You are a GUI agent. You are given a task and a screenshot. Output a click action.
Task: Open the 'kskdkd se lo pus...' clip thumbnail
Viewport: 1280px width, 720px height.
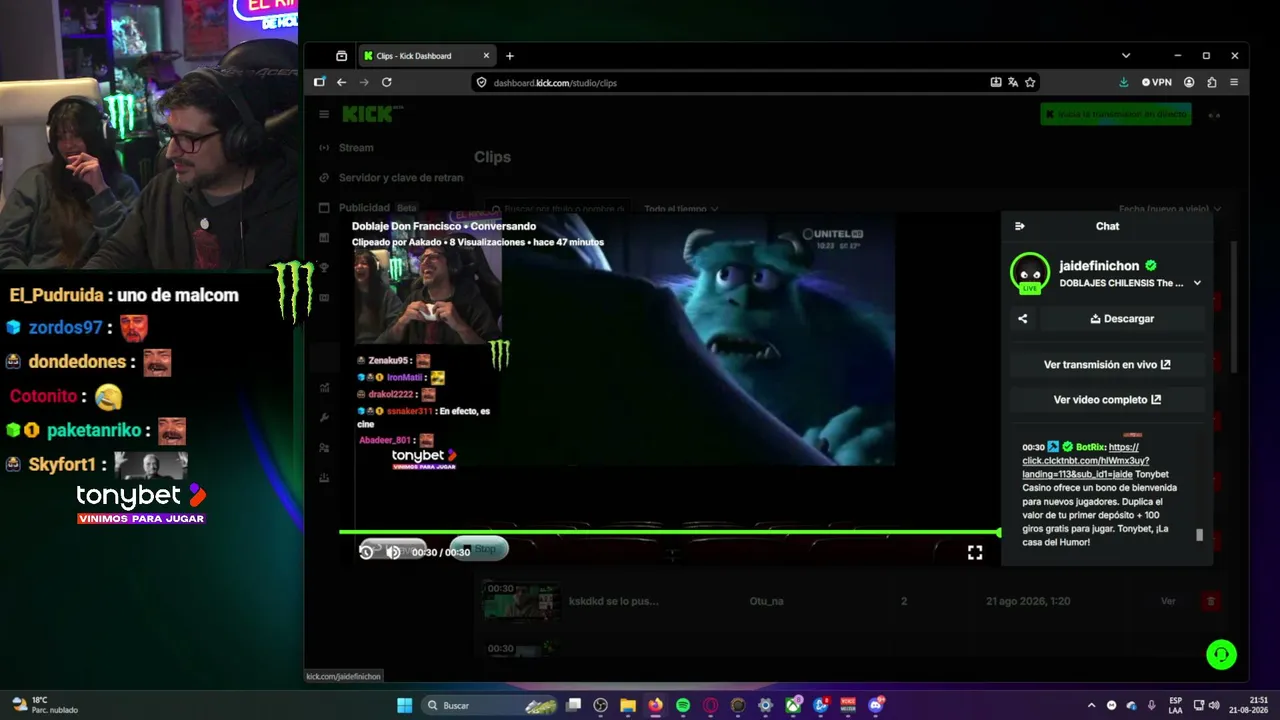520,601
